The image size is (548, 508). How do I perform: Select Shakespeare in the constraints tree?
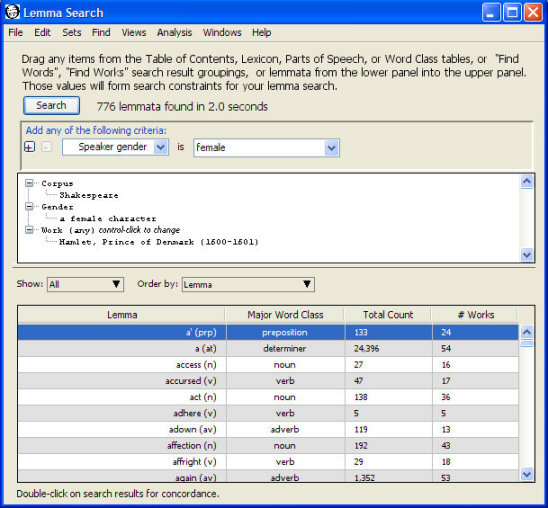[x=89, y=195]
